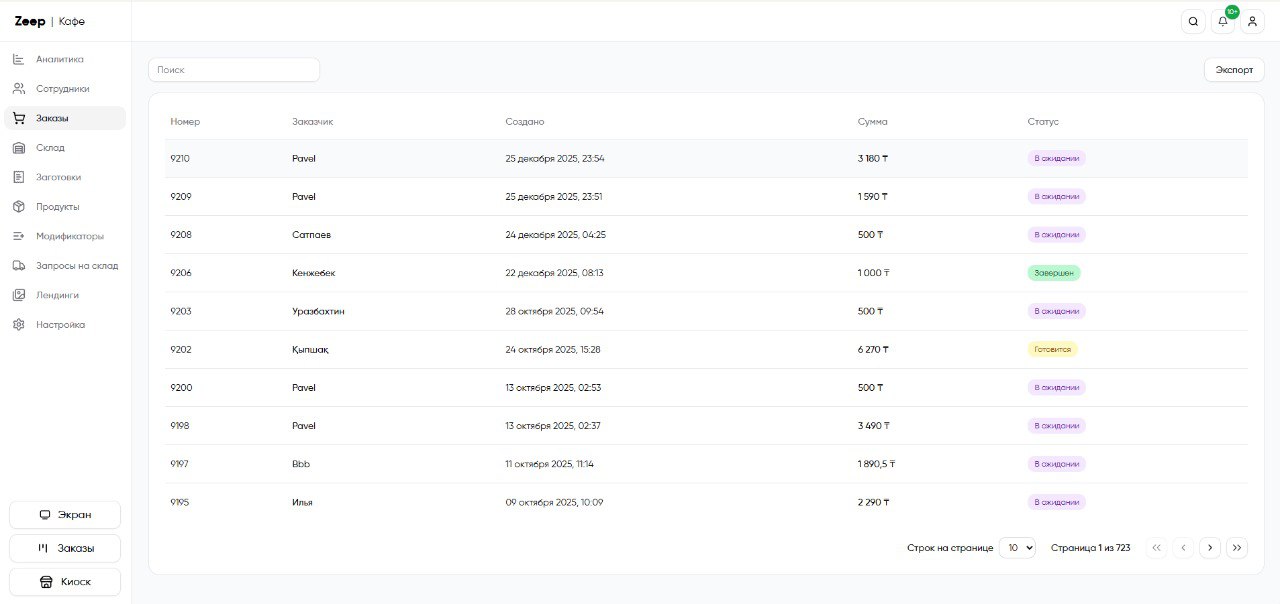Open the user profile icon
The height and width of the screenshot is (604, 1280).
[1252, 21]
